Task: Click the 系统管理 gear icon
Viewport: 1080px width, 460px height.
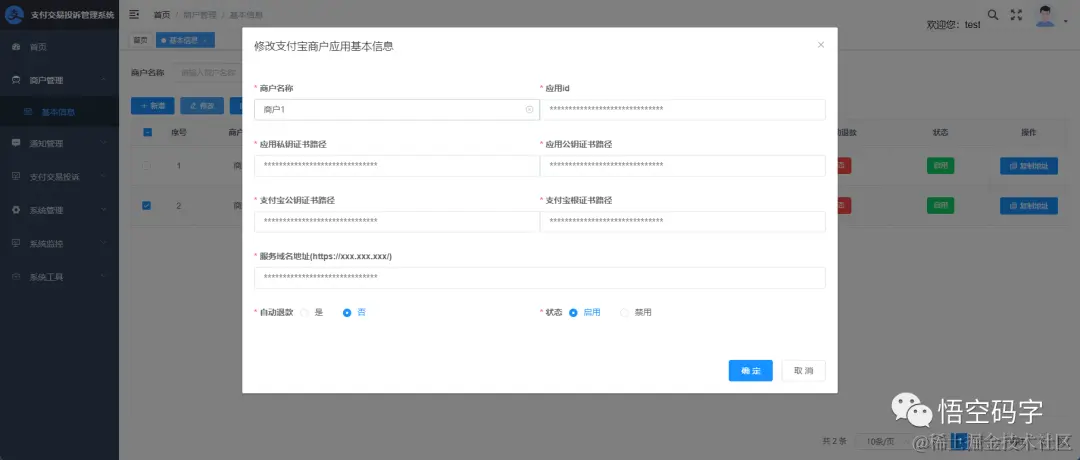Action: 17,210
